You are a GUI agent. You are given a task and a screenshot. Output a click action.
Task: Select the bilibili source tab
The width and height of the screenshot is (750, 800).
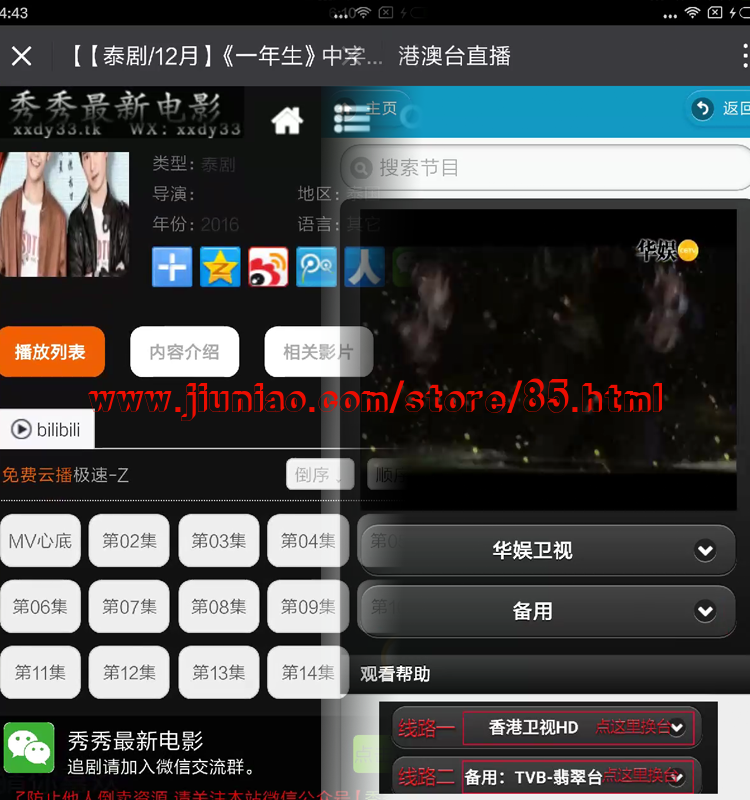click(x=47, y=430)
